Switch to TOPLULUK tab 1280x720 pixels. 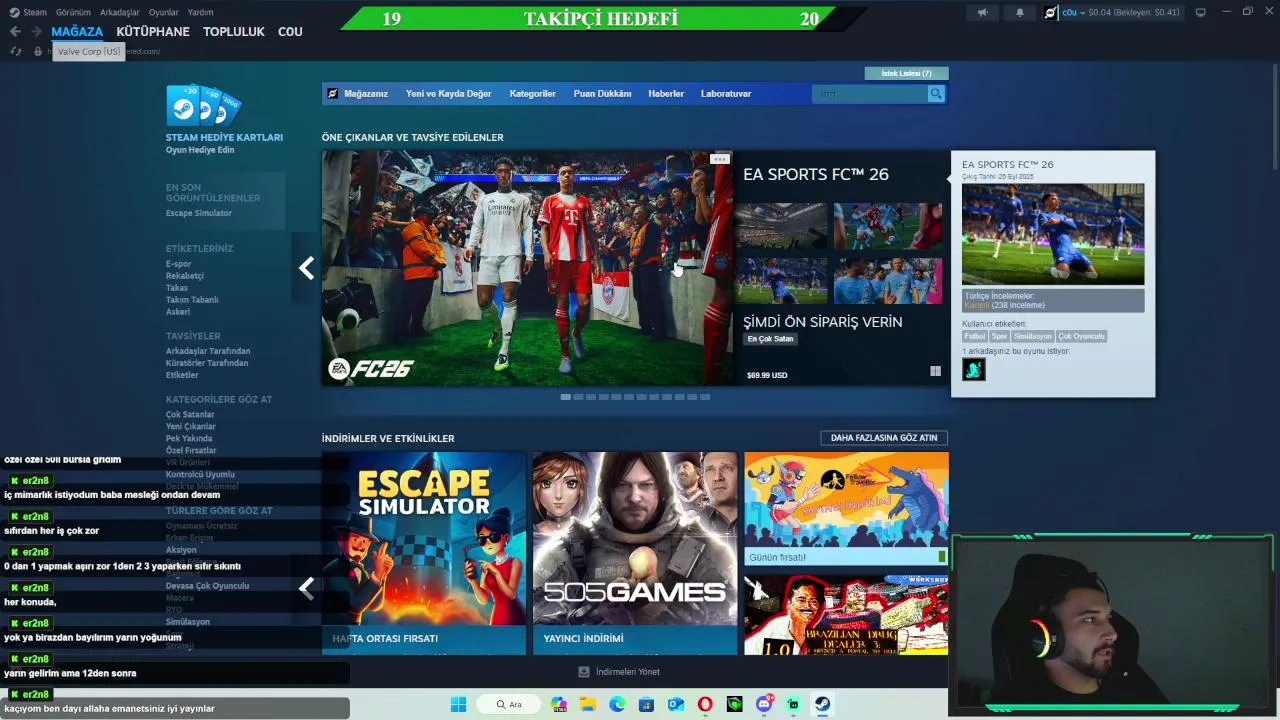pos(234,32)
